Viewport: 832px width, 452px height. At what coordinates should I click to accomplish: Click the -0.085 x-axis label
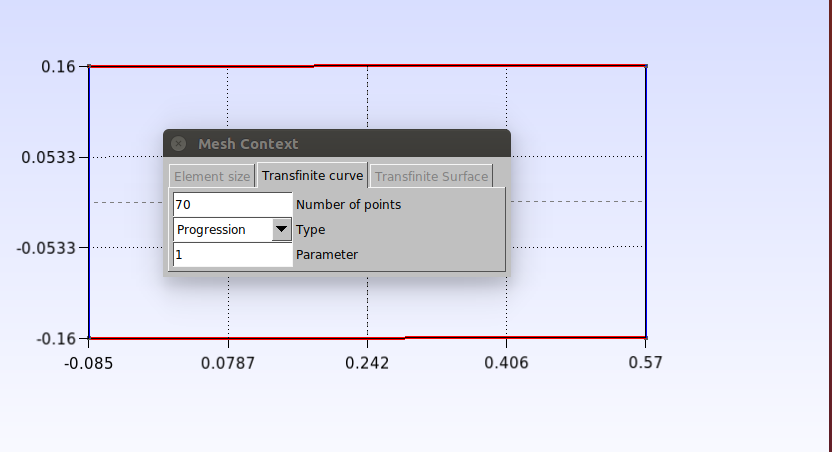pos(88,362)
